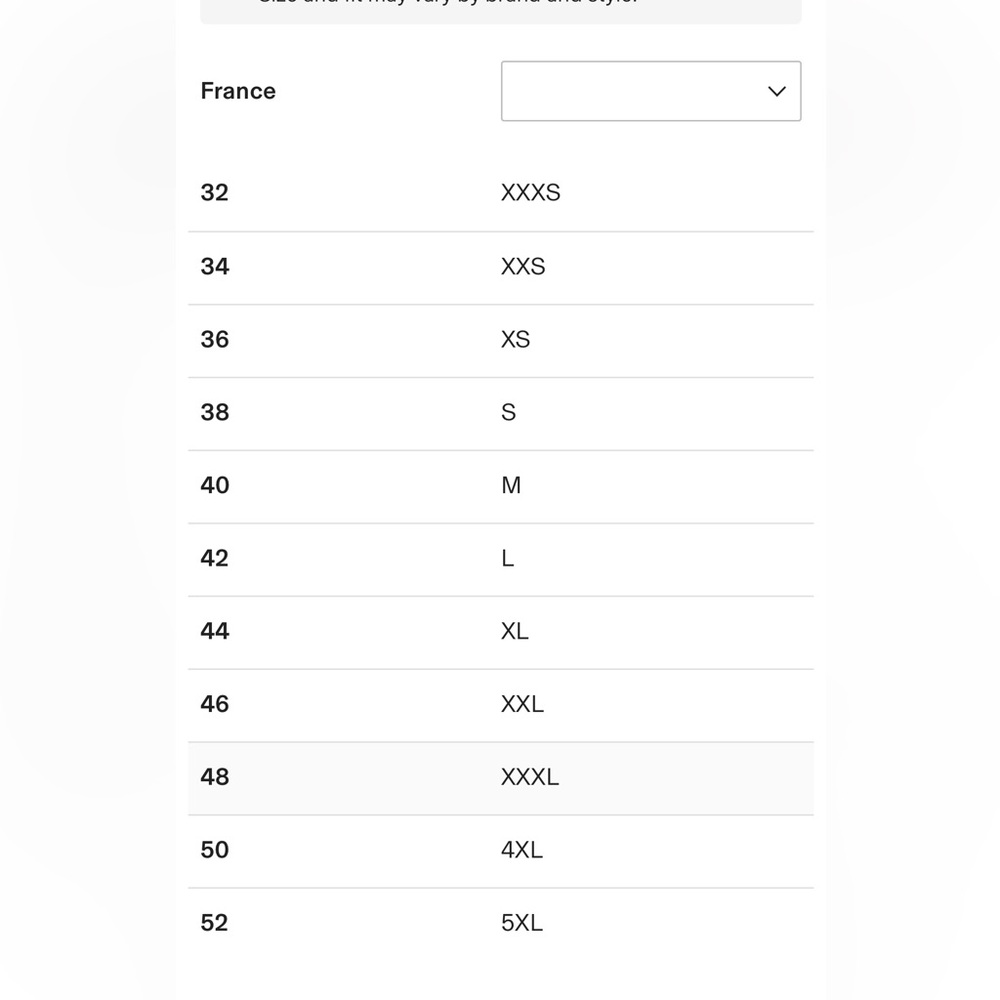Viewport: 1000px width, 1000px height.
Task: Click the M size cell
Action: pos(511,486)
